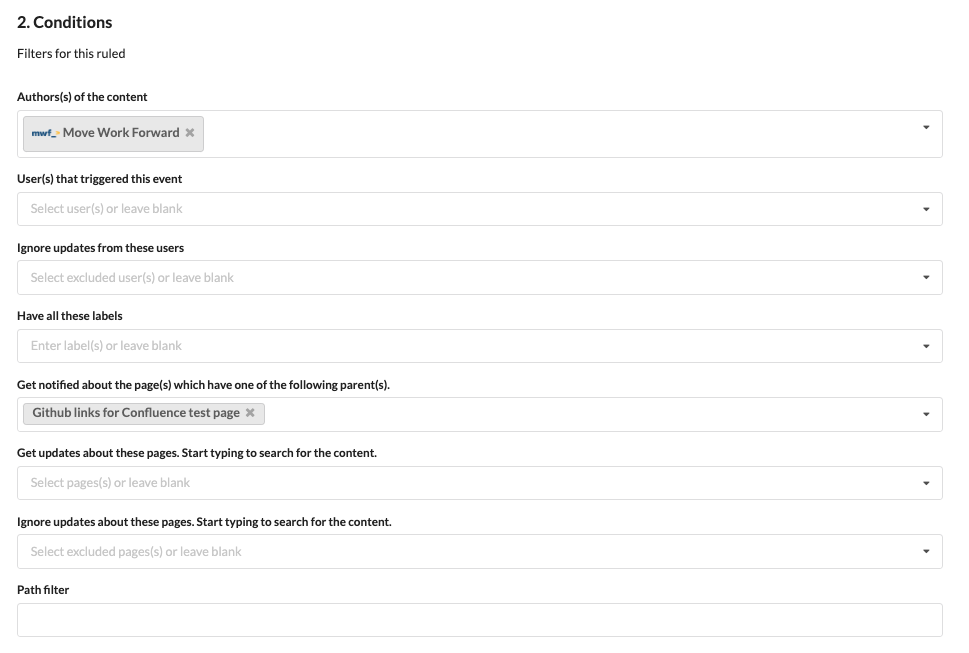Select the 'Github links for Confluence test page' chip
This screenshot has height=653, width=969.
coord(136,413)
